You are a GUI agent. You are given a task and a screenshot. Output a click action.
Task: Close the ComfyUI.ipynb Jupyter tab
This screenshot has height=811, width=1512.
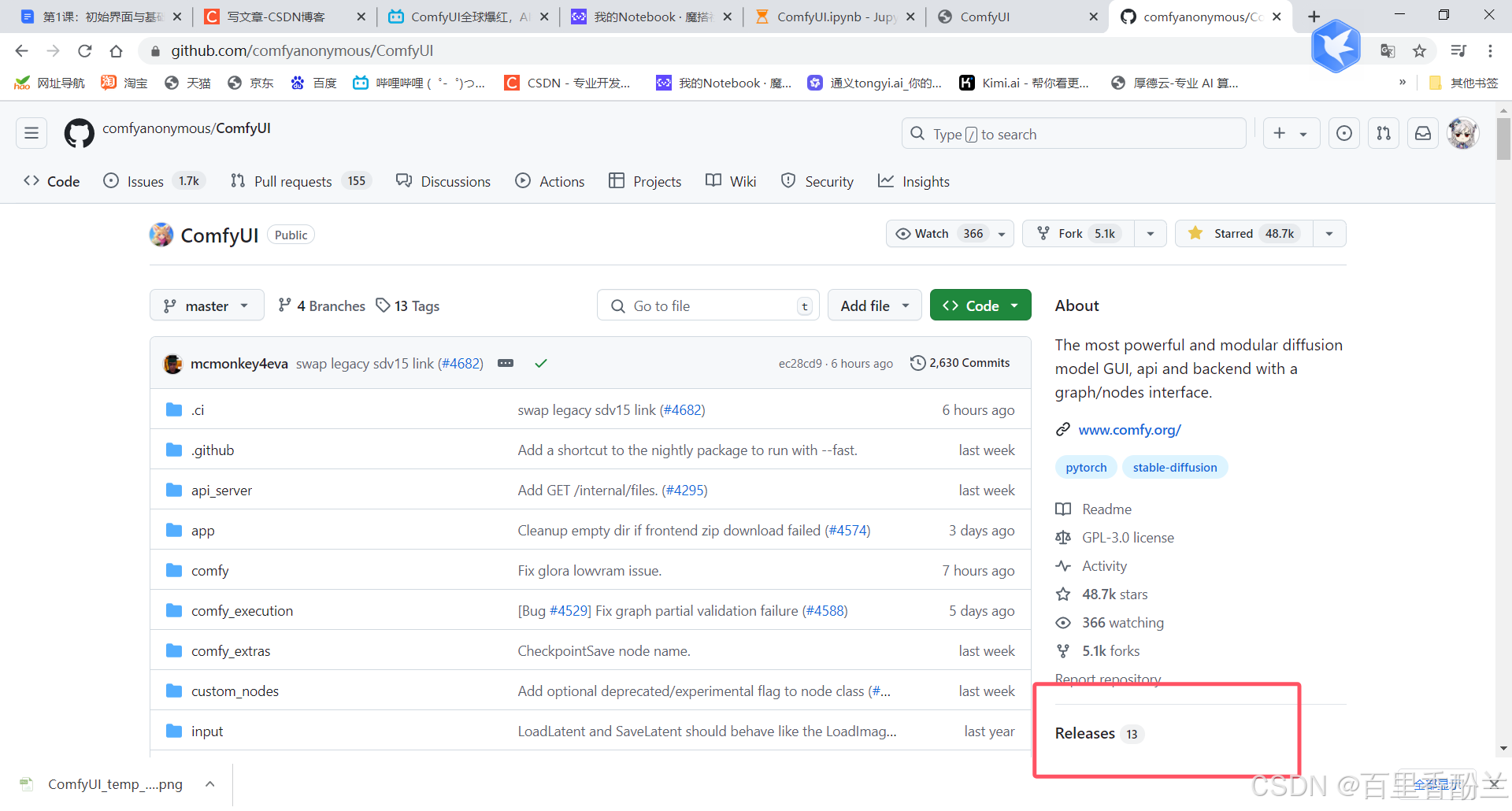click(910, 17)
